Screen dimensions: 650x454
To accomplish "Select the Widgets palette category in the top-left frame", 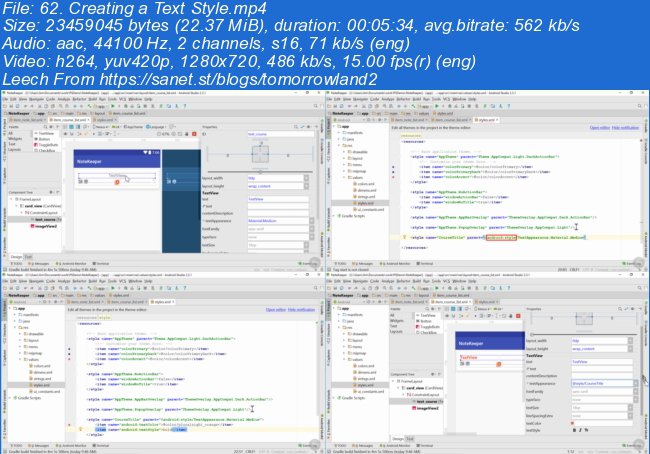I will tap(15, 138).
